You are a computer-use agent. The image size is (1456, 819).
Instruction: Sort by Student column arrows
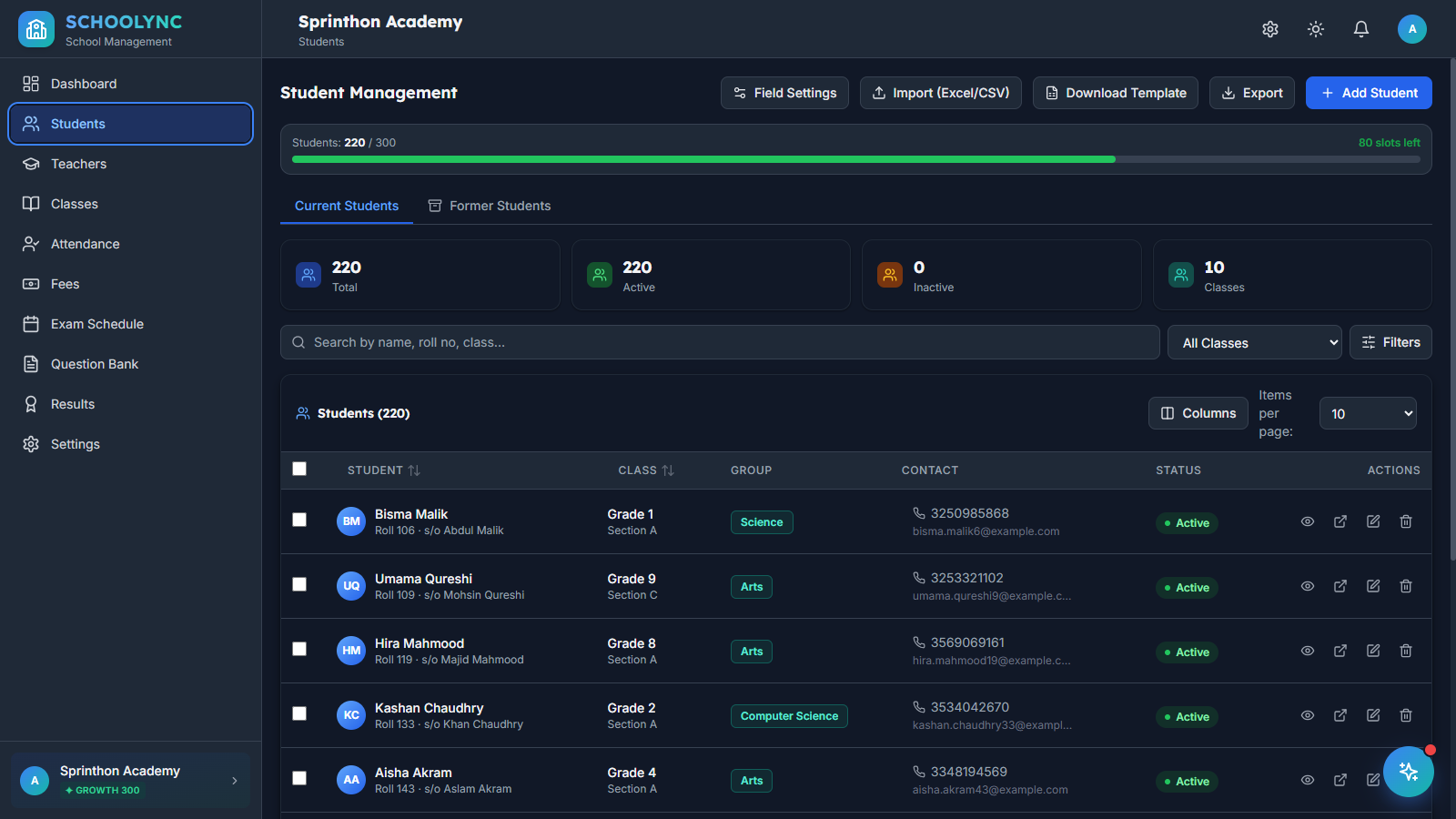(x=414, y=470)
